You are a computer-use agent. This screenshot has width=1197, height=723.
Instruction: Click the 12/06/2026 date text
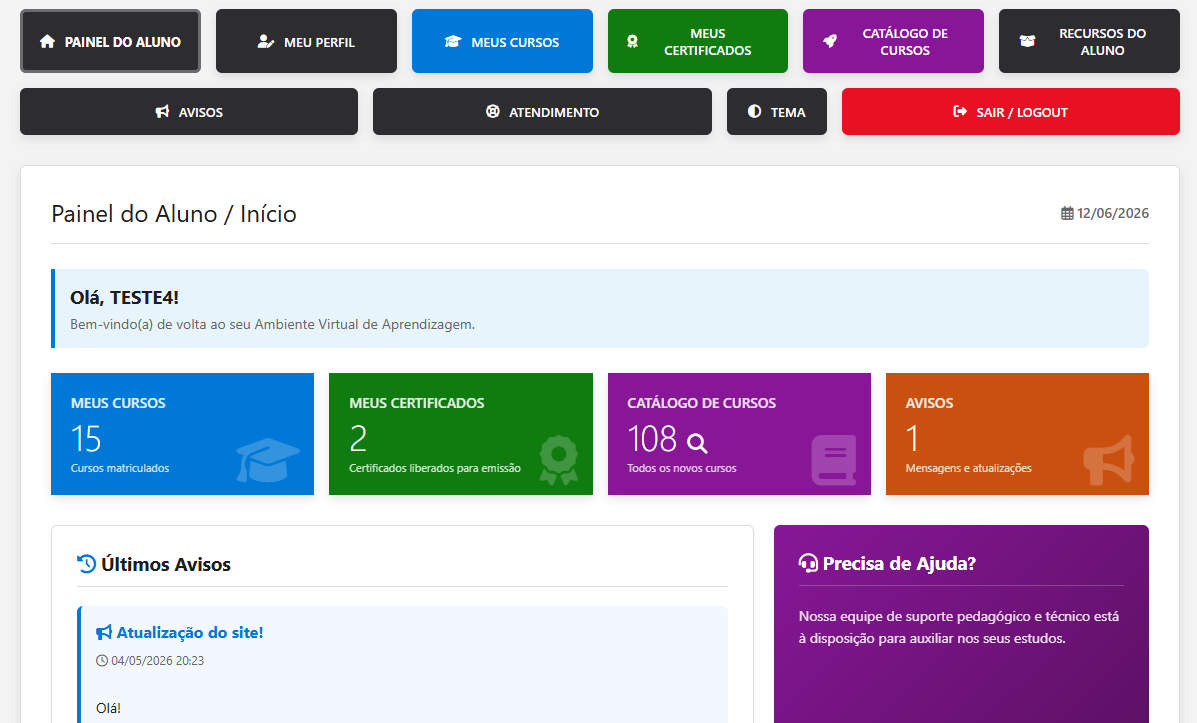(1113, 214)
